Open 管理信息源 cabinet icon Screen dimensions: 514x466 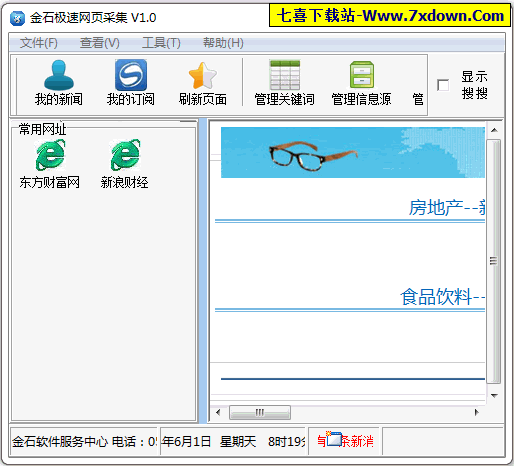click(x=362, y=75)
